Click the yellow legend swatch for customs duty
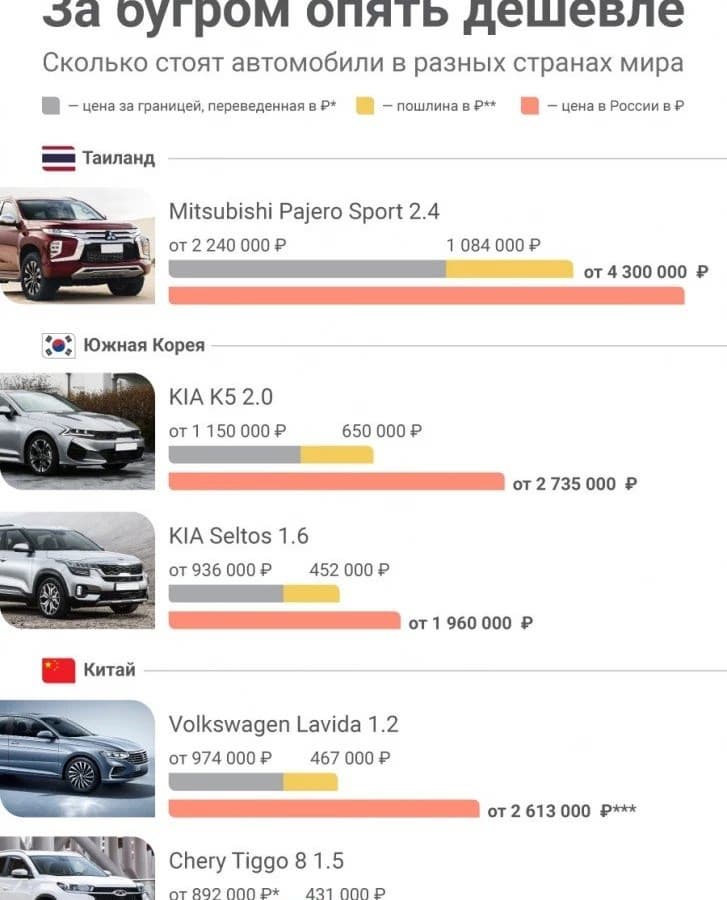The height and width of the screenshot is (900, 727). point(365,106)
